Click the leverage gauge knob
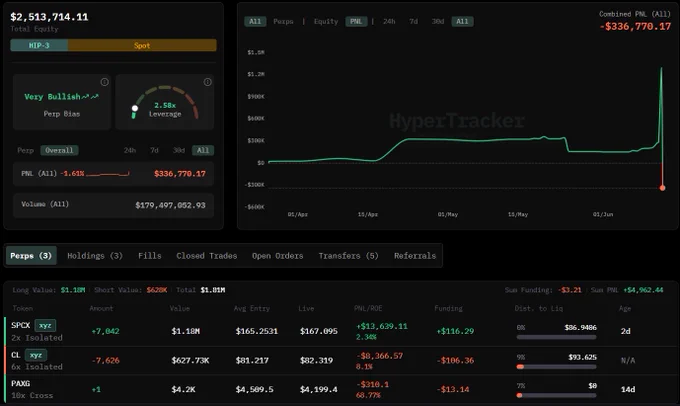This screenshot has height=406, width=680. coord(135,108)
